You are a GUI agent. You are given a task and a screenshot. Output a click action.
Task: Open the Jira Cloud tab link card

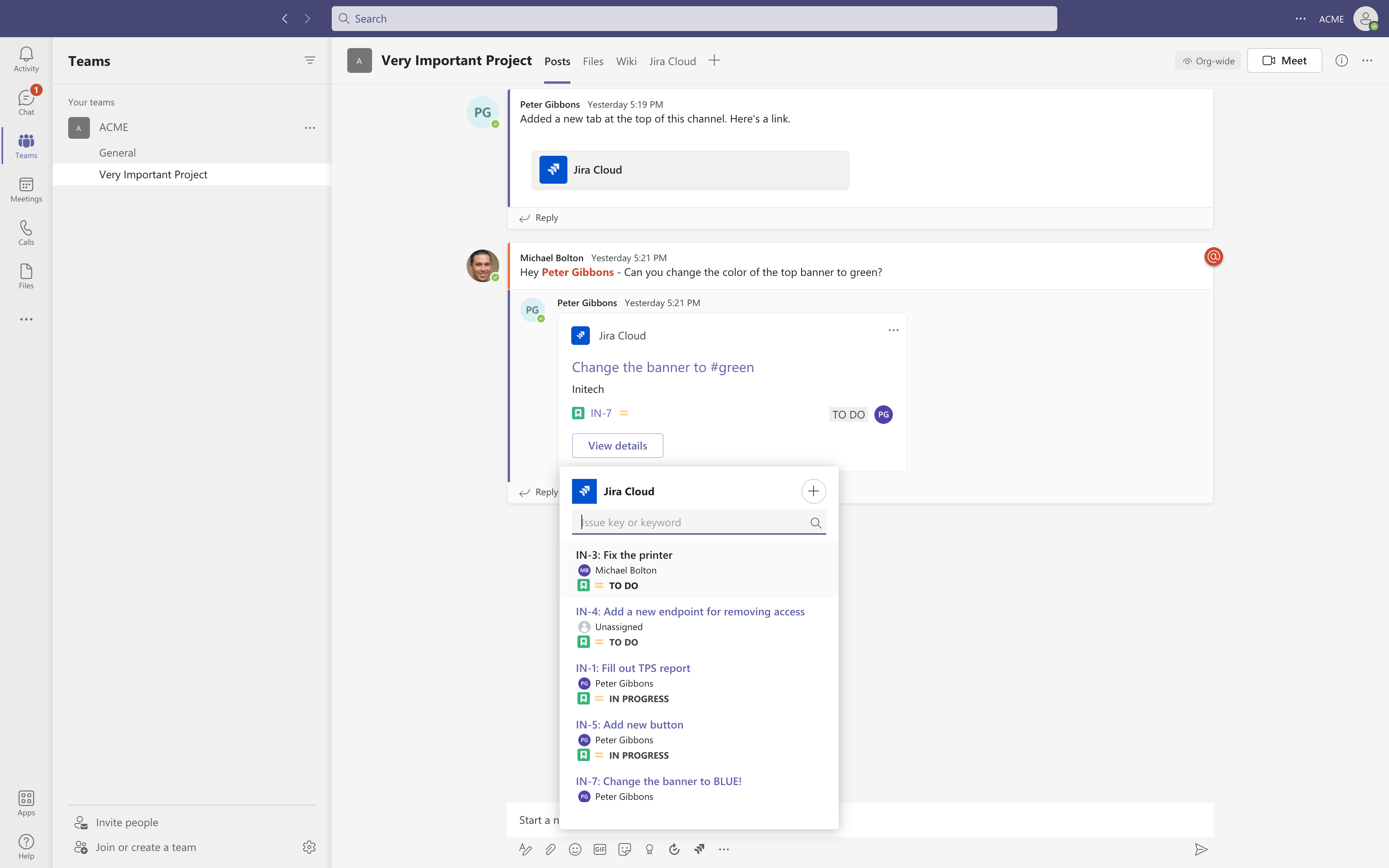point(690,170)
